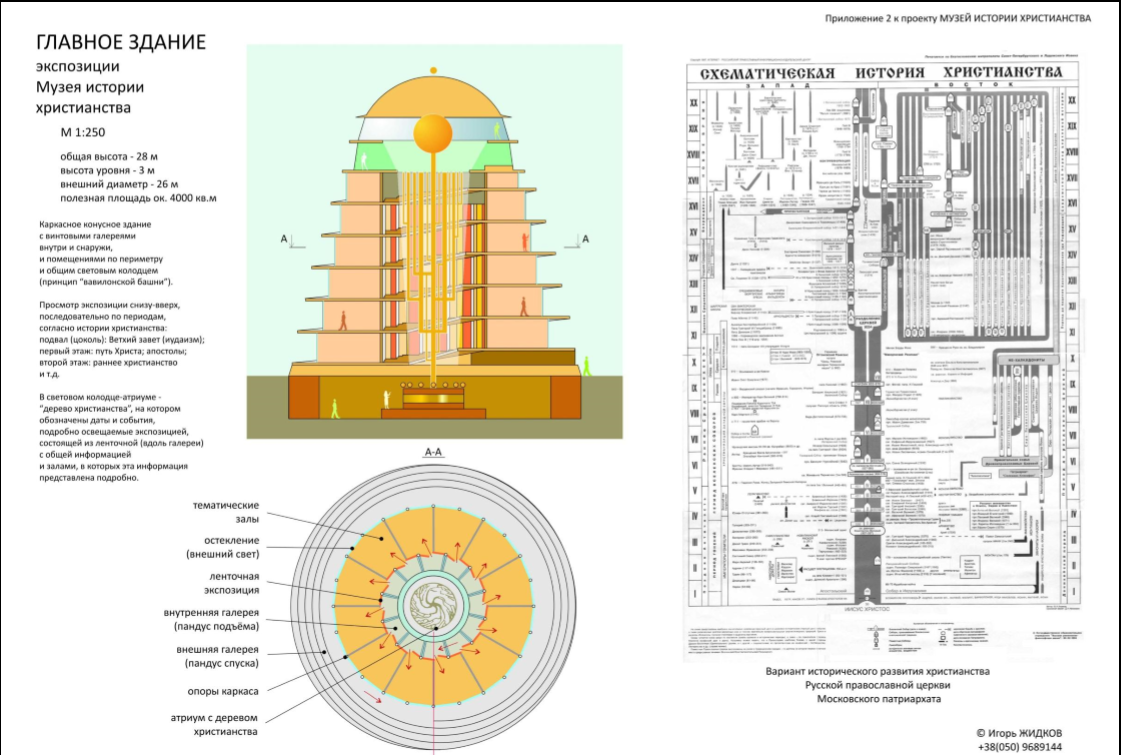1122x755 pixels.
Task: Click the small orange ball atop the dome
Action: click(x=433, y=70)
